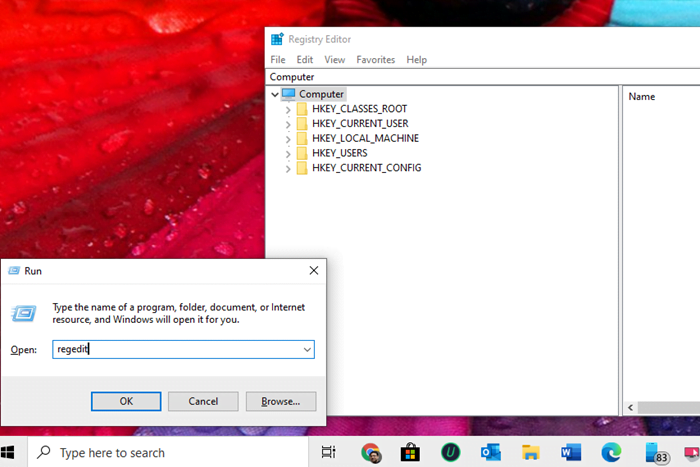Close the Run dialog
Screen dimensions: 700x467
(x=314, y=271)
